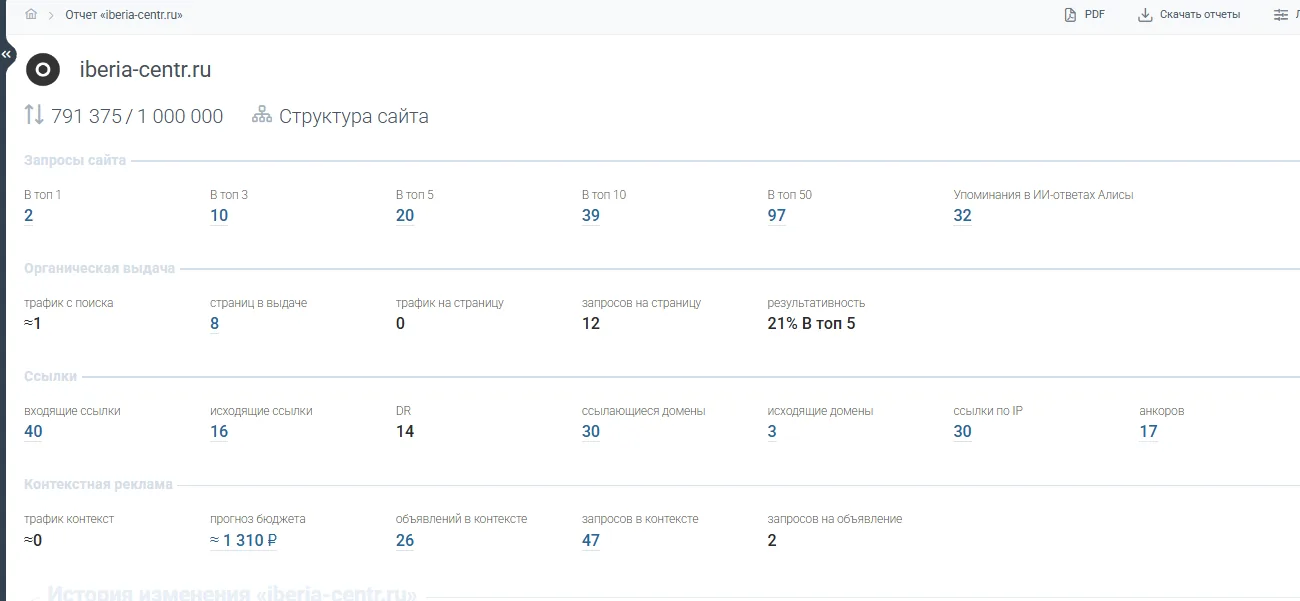Open исходящие домены value 3
This screenshot has width=1300, height=601.
point(772,431)
